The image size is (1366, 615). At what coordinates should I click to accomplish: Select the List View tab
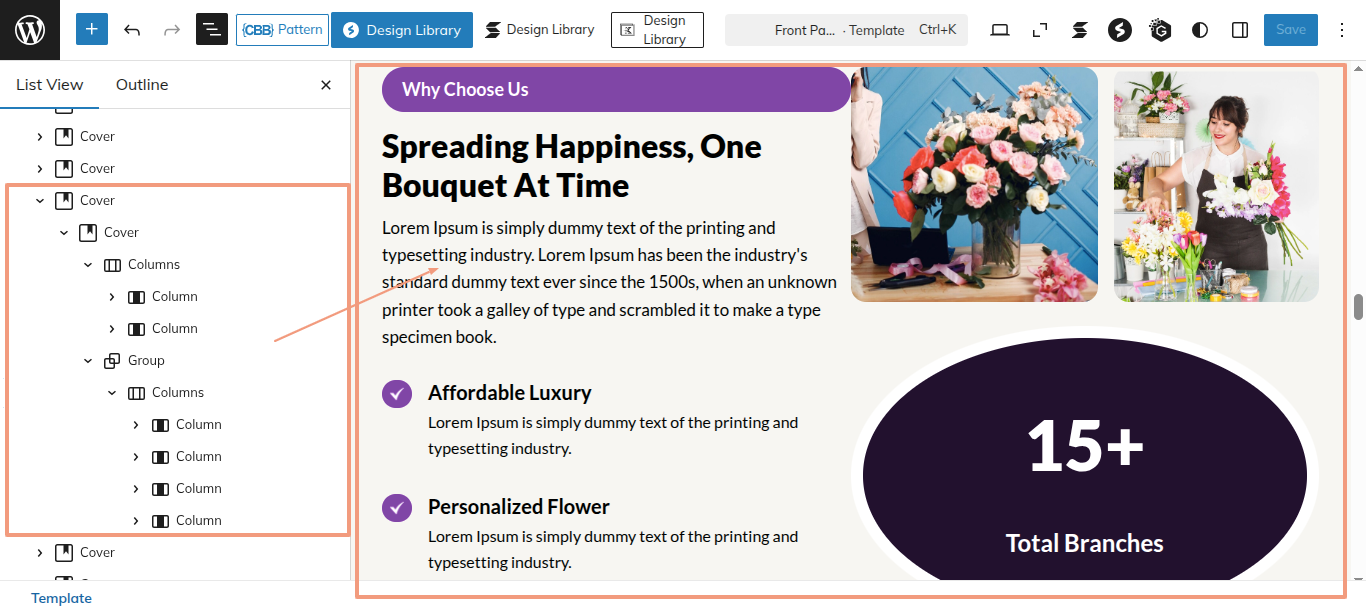point(50,85)
